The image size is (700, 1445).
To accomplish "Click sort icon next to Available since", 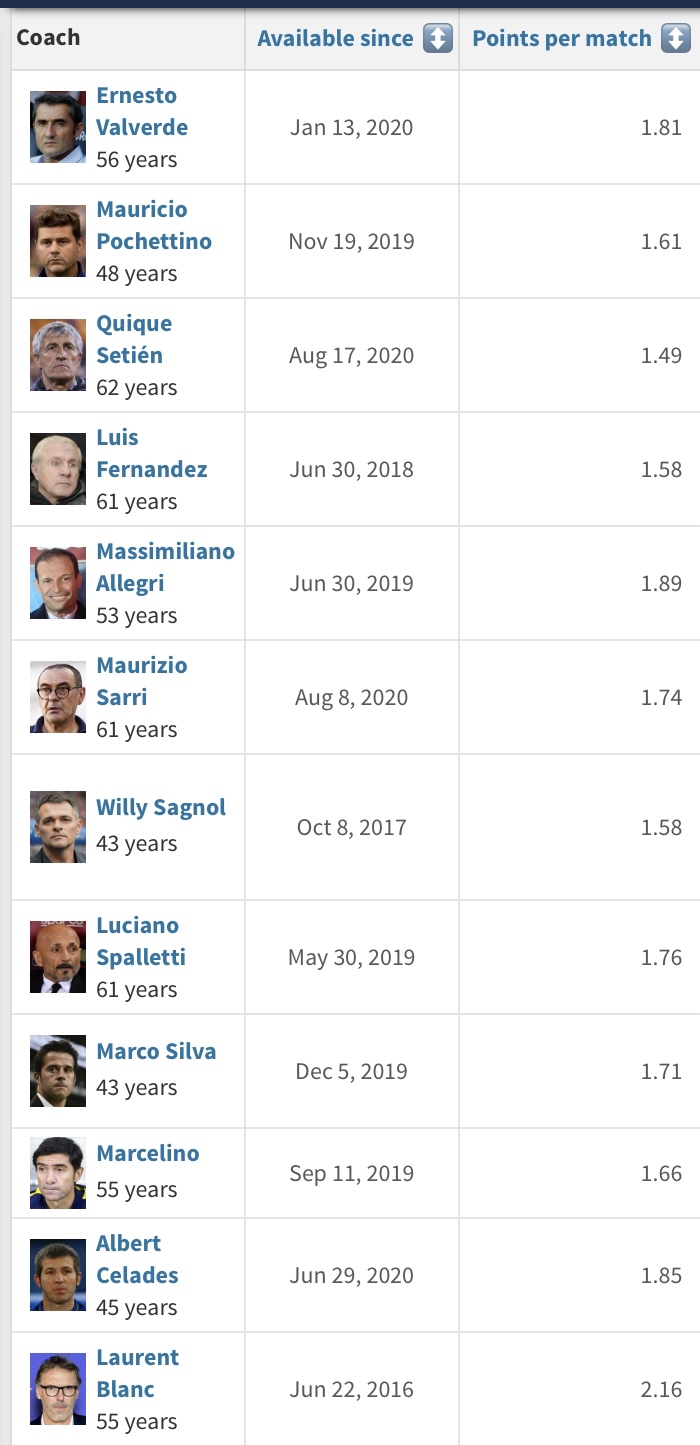I will (437, 39).
